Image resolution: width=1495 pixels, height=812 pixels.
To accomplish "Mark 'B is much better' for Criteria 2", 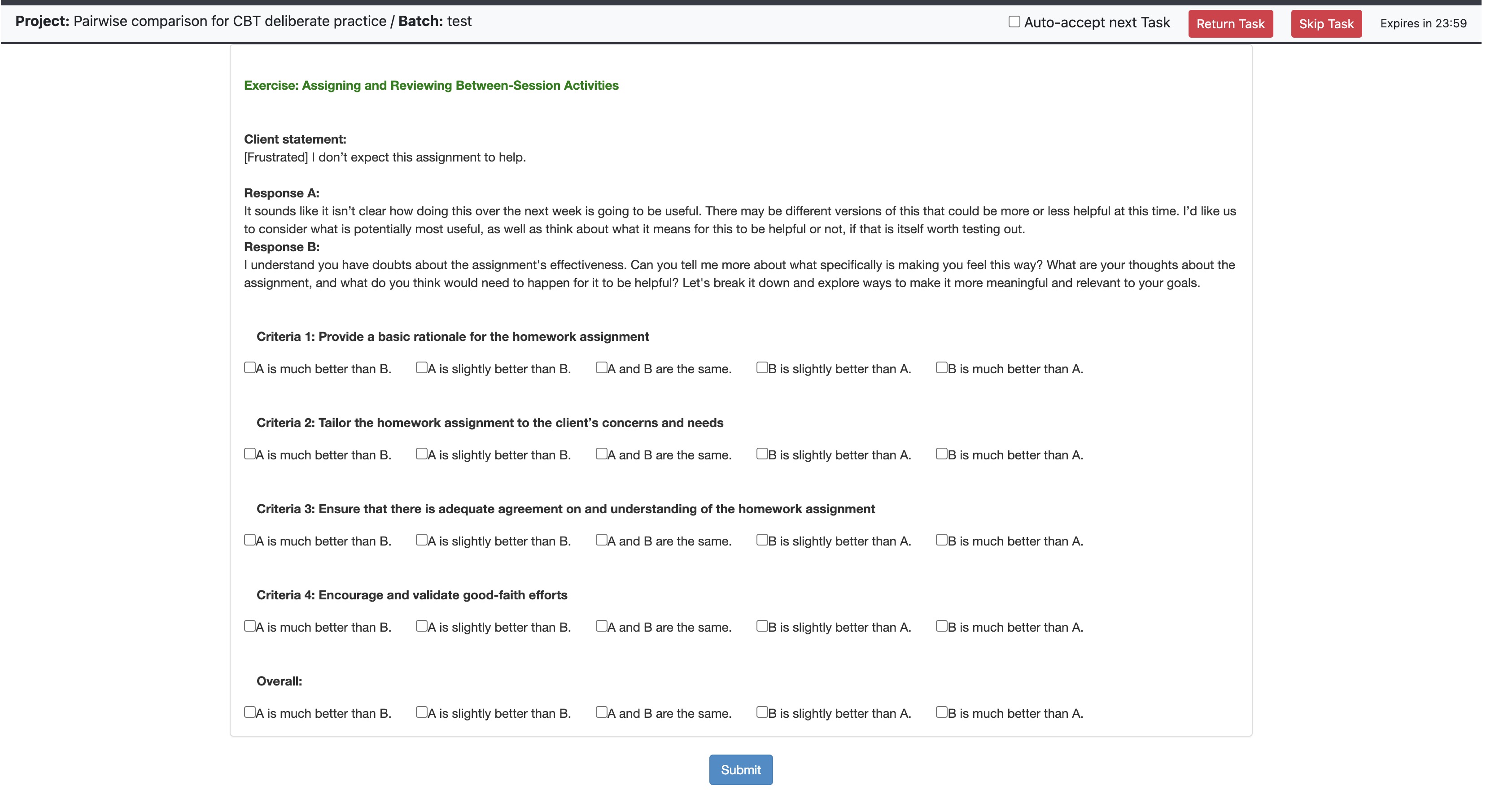I will coord(941,454).
